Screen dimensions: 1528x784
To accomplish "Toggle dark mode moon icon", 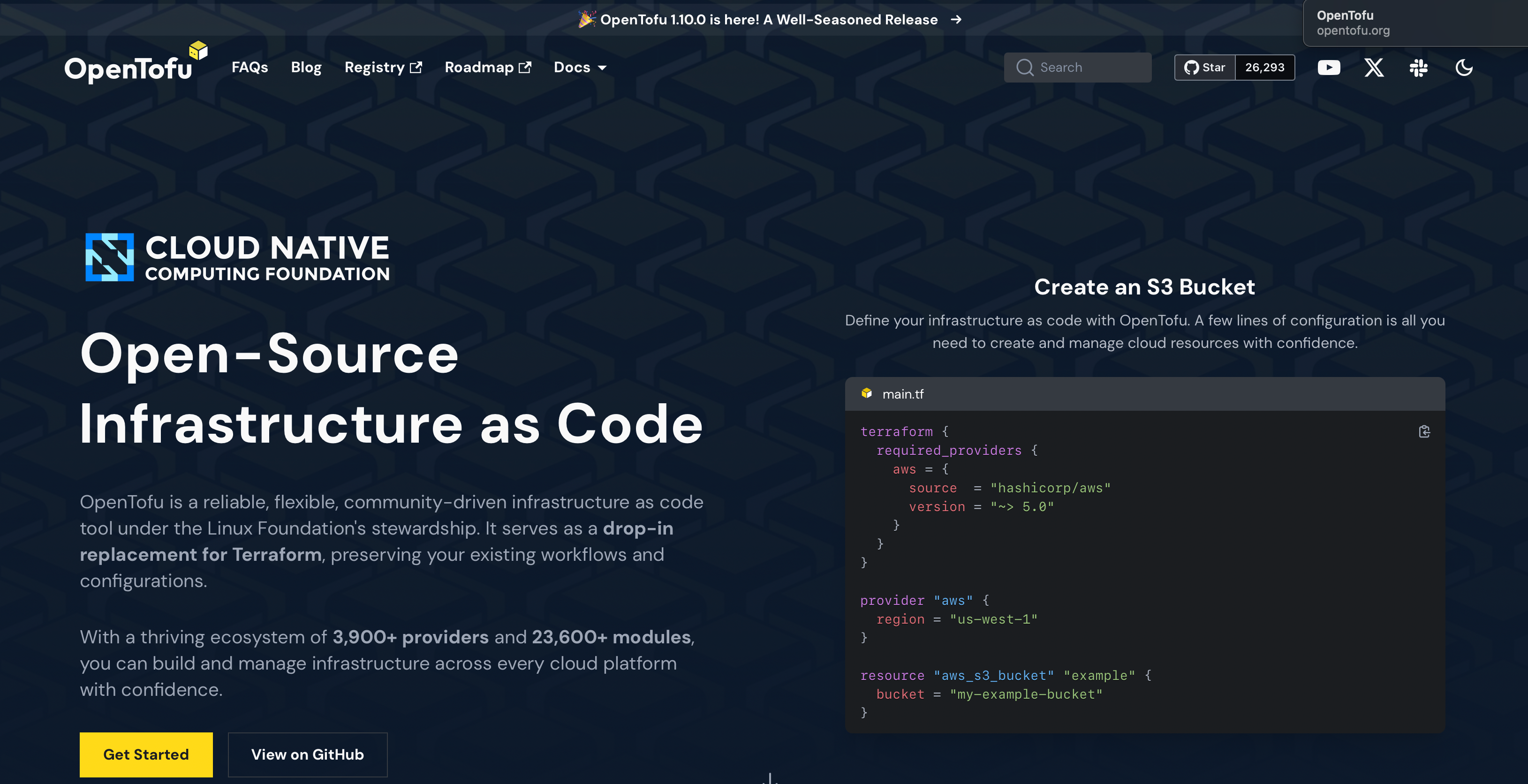I will 1464,68.
